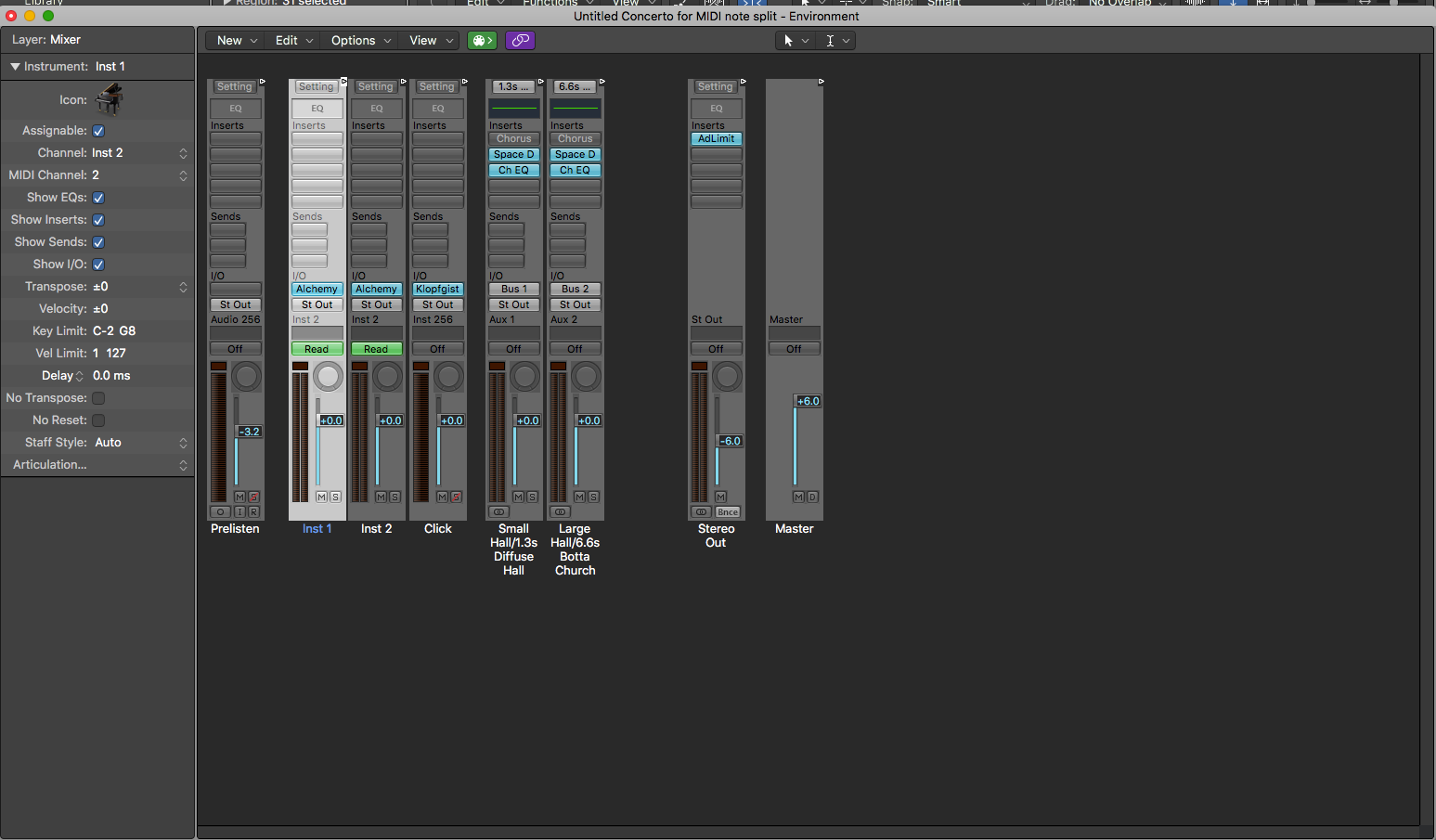Toggle the Assignable checkbox
1436x840 pixels.
98,131
